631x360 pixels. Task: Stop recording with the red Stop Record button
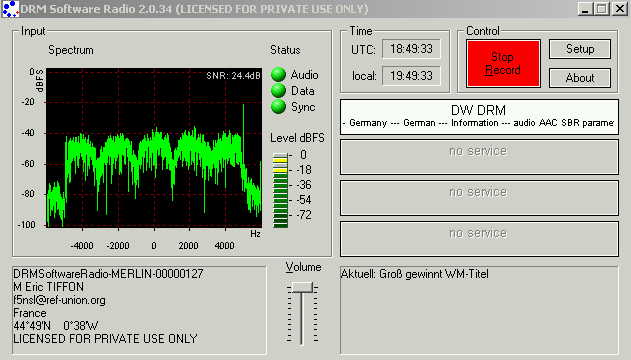click(503, 64)
